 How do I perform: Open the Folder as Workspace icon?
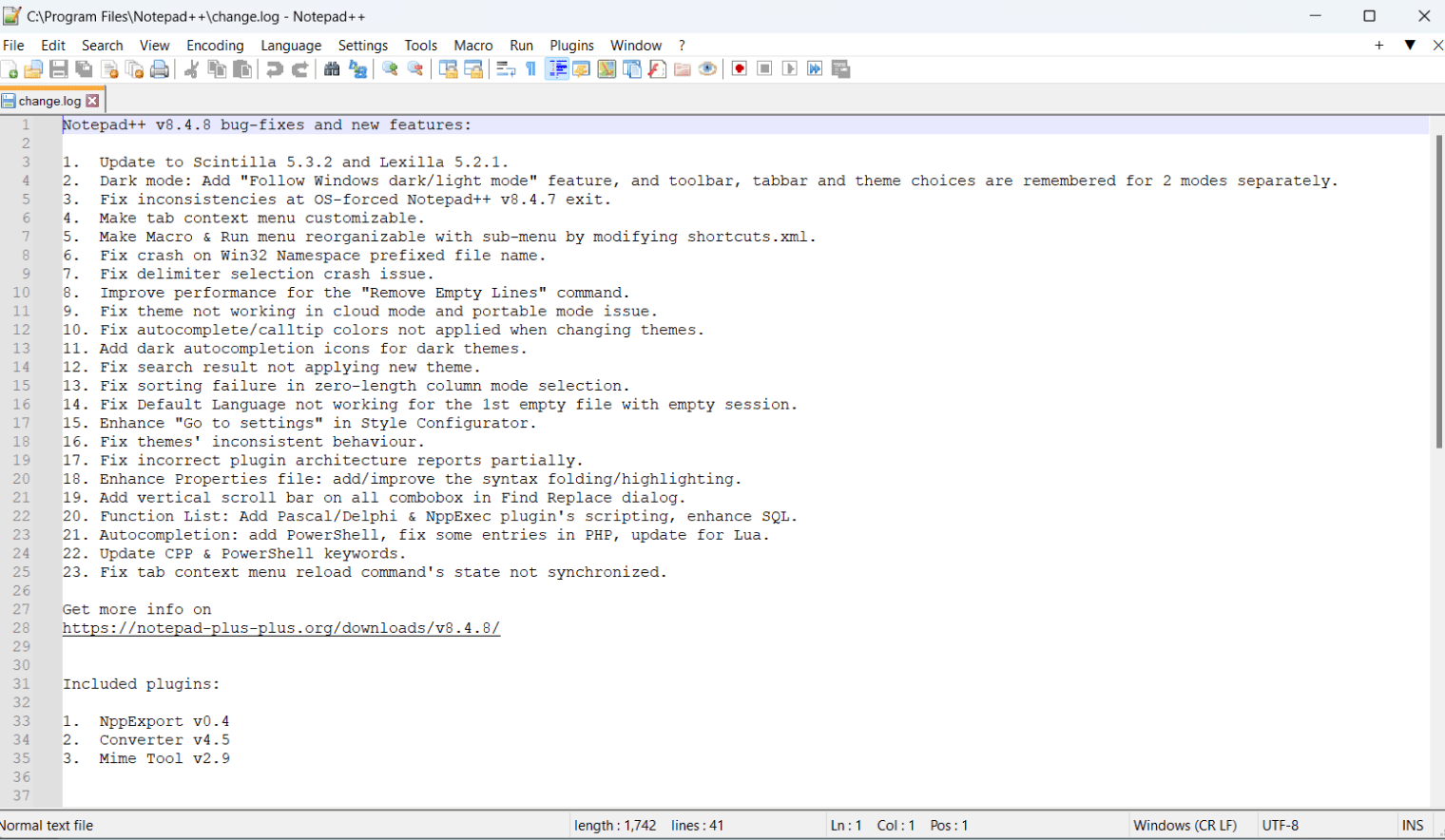coord(683,69)
